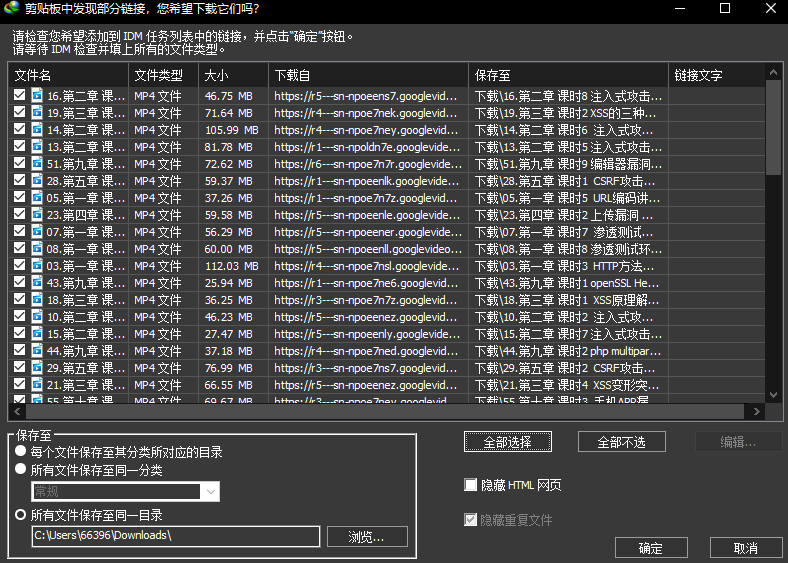Enable the 隐藏 HTML 网页 checkbox
The image size is (788, 563).
point(470,485)
